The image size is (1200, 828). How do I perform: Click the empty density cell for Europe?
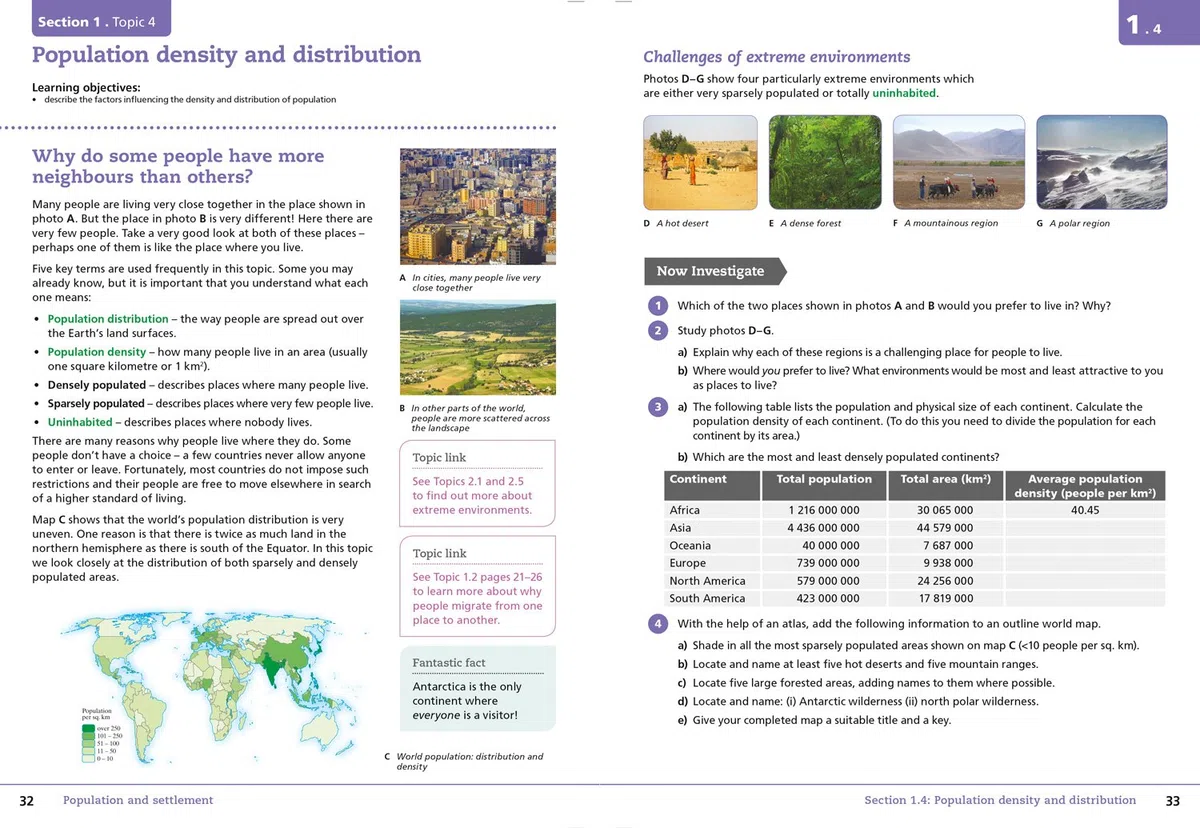[1085, 563]
